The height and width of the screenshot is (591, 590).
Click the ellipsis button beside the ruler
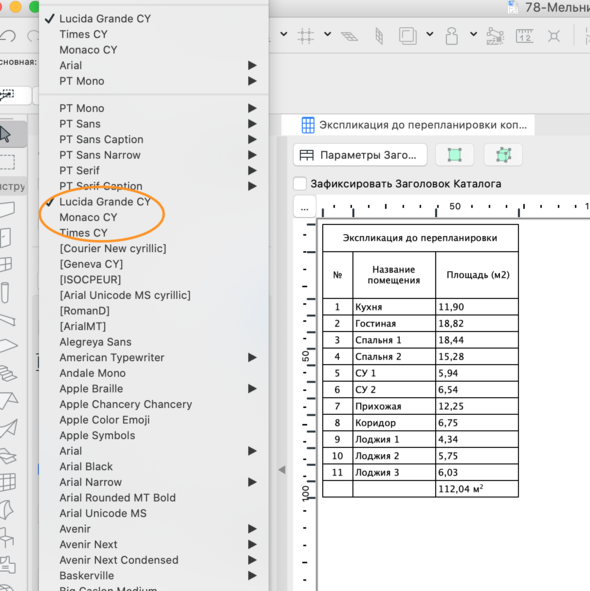[x=305, y=207]
